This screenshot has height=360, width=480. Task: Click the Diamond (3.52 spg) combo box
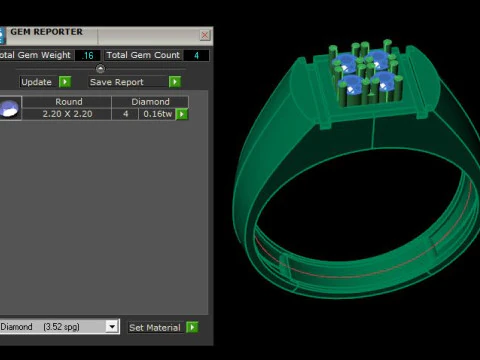point(59,326)
